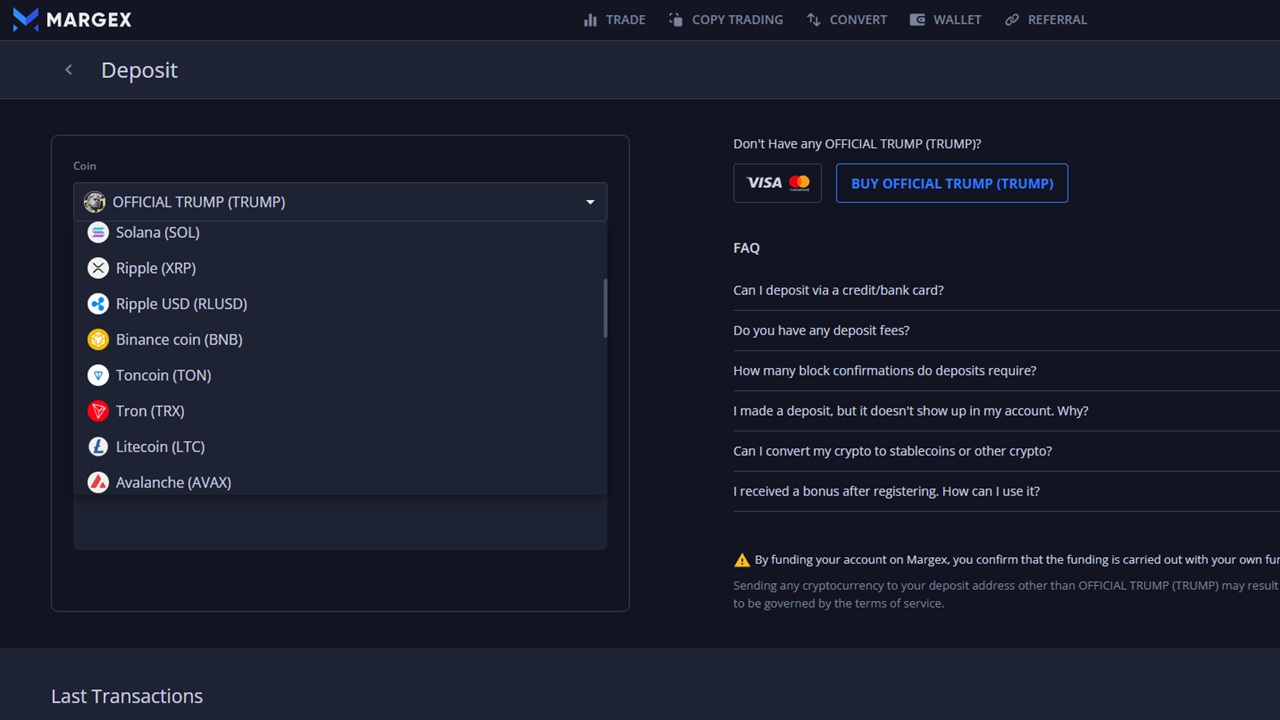Click the Ripple XRP coin icon
This screenshot has height=720, width=1280.
[98, 268]
